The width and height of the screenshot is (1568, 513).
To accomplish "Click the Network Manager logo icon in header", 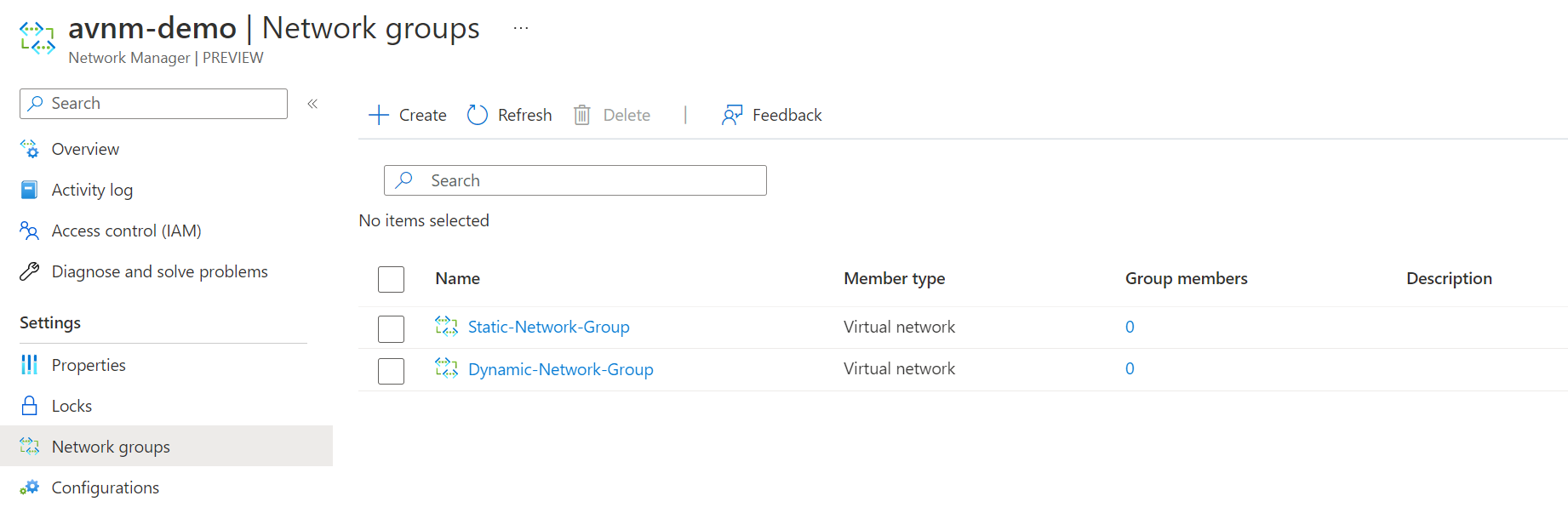I will [37, 38].
